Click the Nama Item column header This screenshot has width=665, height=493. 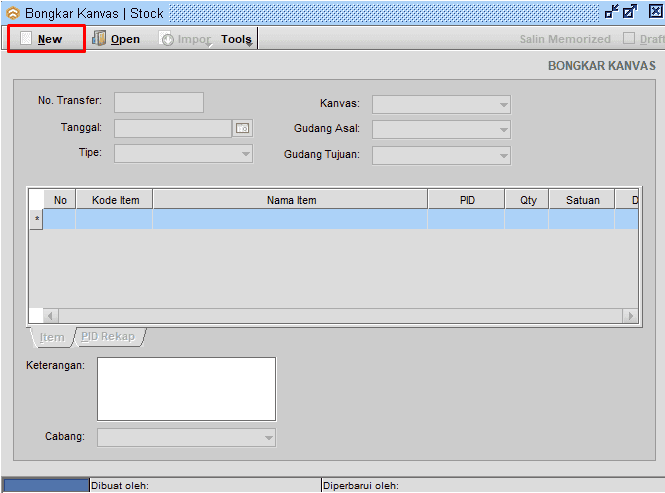coord(291,200)
